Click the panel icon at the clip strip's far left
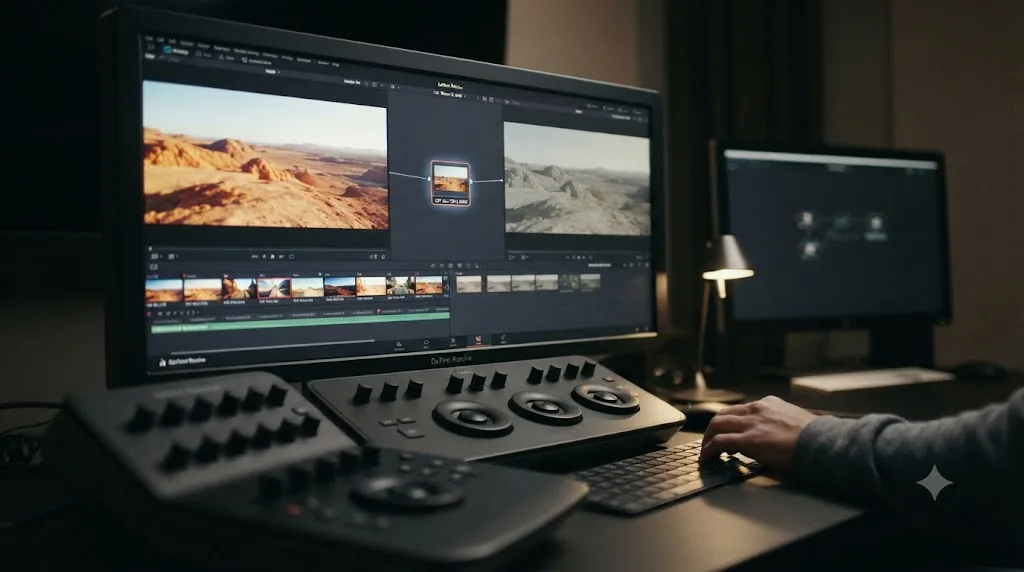Image resolution: width=1024 pixels, height=572 pixels. coord(153,266)
